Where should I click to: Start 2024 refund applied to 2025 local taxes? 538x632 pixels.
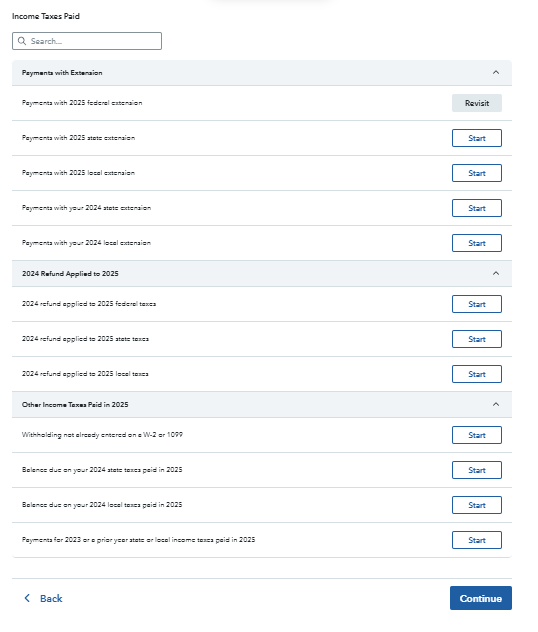477,374
